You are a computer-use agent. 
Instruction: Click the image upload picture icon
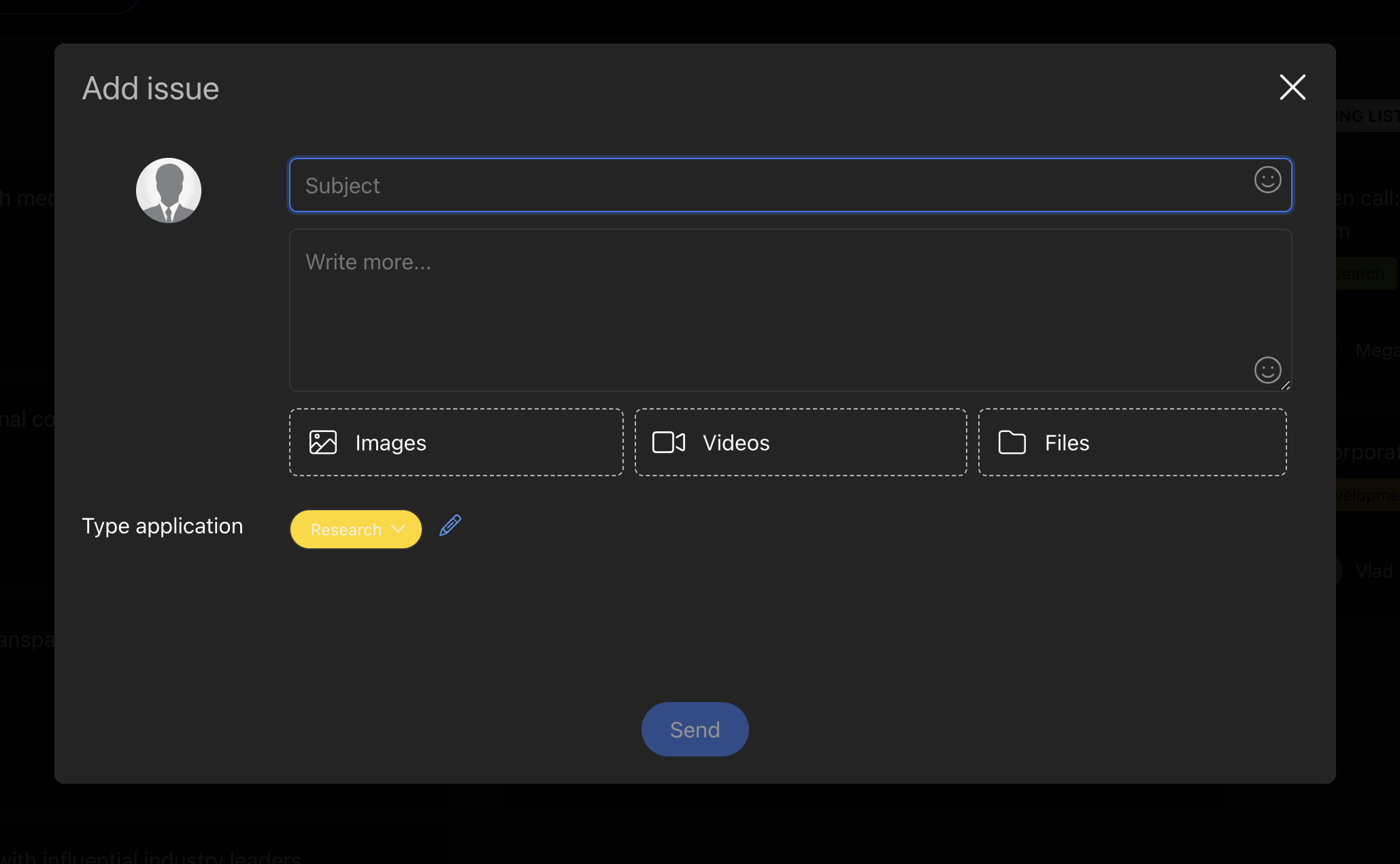click(323, 442)
